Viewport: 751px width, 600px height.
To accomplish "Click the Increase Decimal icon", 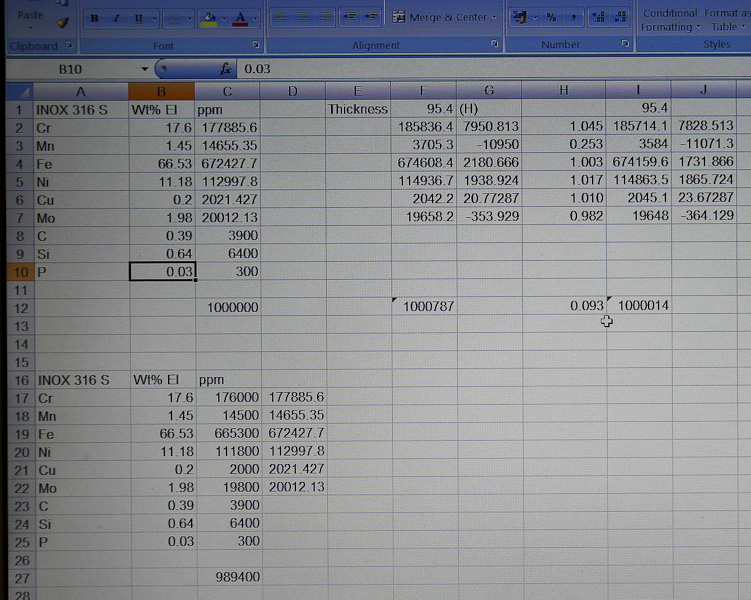I will point(598,18).
